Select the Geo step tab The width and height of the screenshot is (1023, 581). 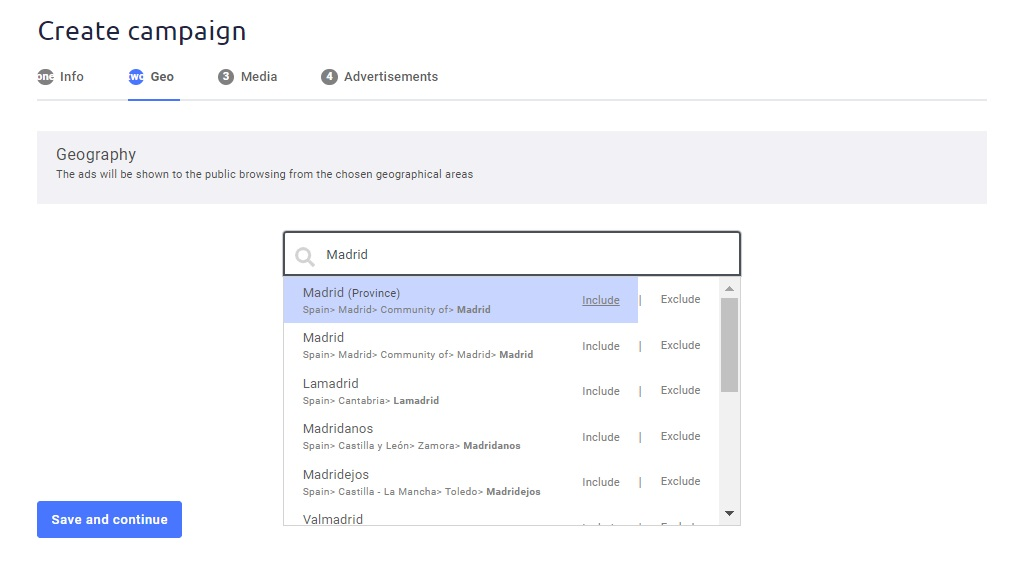(x=151, y=77)
